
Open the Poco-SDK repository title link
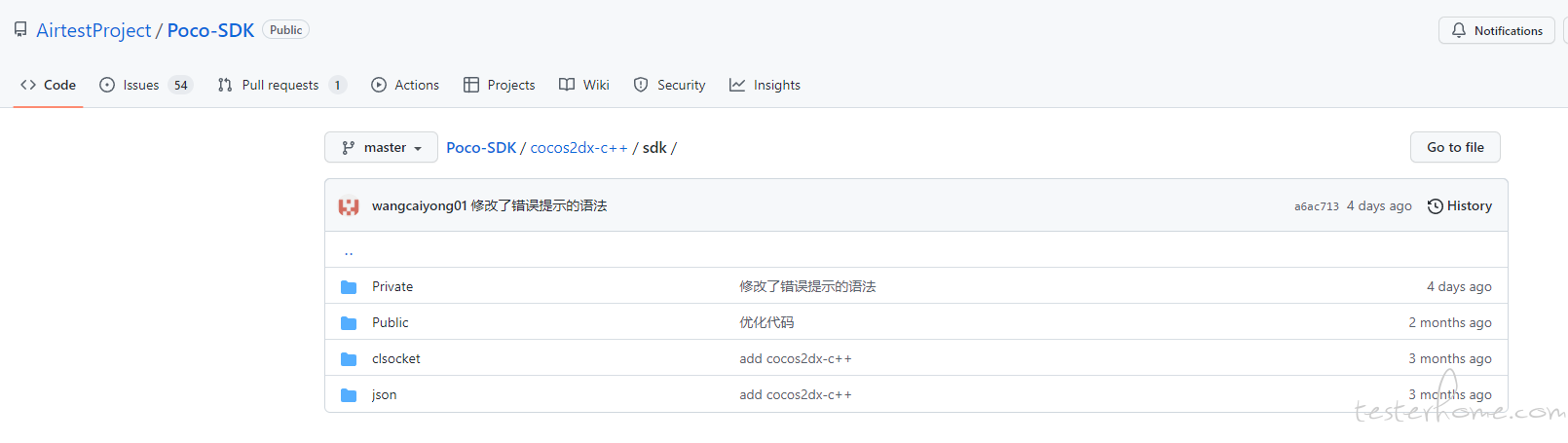[x=210, y=30]
